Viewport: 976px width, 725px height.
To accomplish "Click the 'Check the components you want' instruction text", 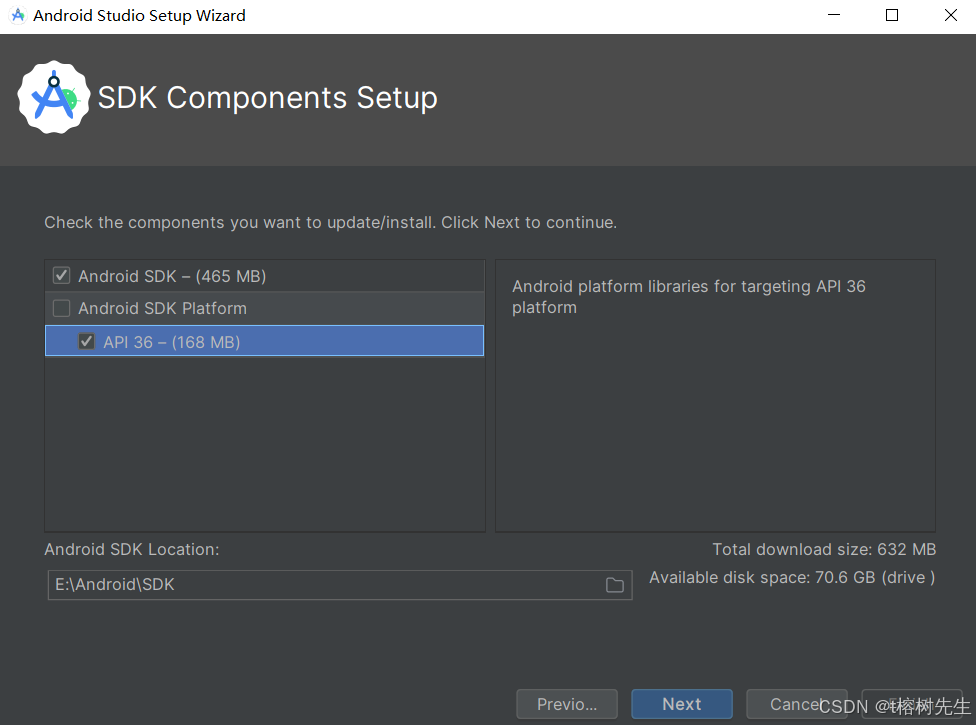I will pyautogui.click(x=331, y=222).
